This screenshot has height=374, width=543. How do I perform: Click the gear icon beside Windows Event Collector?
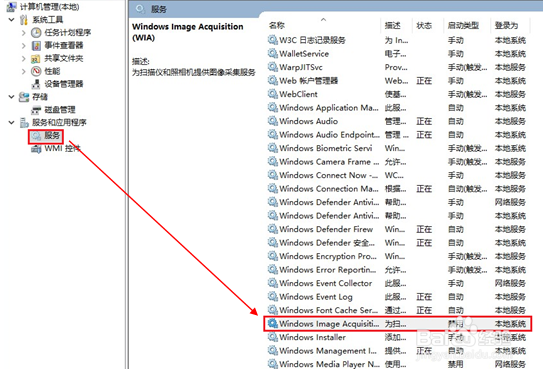coord(273,283)
